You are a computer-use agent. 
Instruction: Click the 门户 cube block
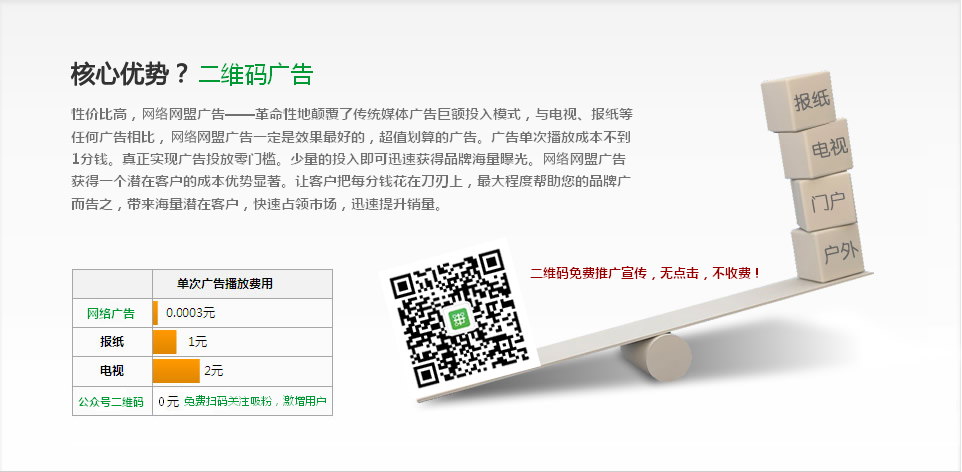(x=823, y=201)
